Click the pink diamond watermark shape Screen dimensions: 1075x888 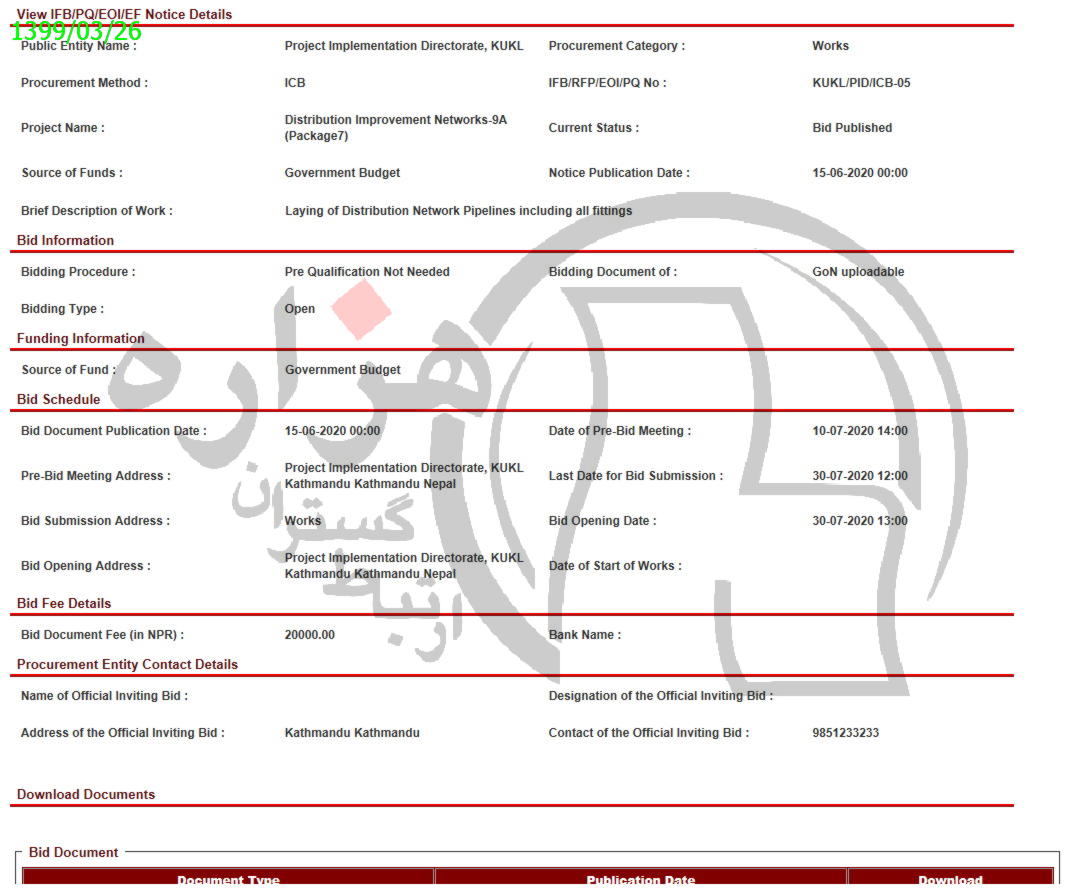click(x=360, y=309)
